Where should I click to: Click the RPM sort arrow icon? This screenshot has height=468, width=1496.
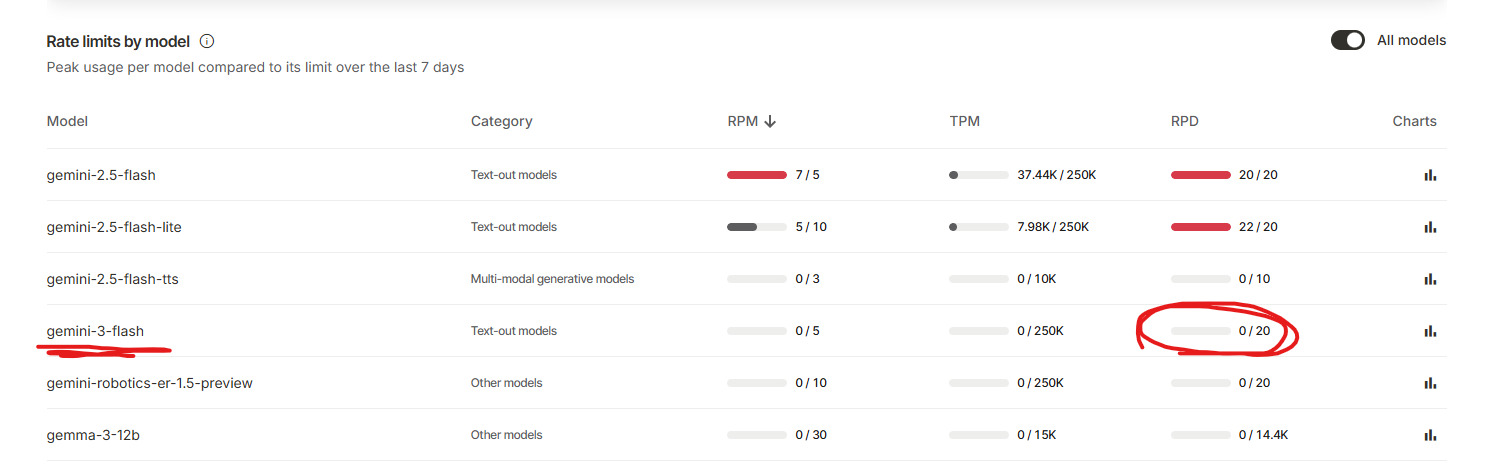pos(770,122)
